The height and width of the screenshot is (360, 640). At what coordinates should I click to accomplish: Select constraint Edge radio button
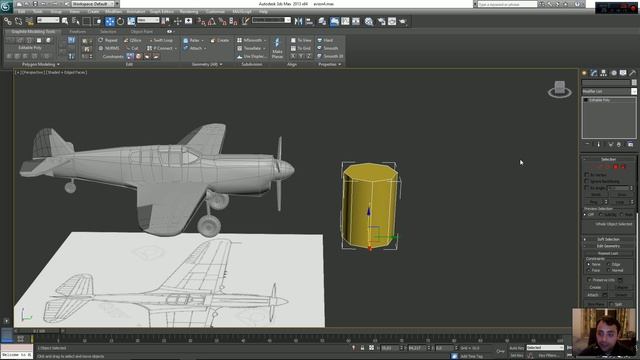pos(609,264)
